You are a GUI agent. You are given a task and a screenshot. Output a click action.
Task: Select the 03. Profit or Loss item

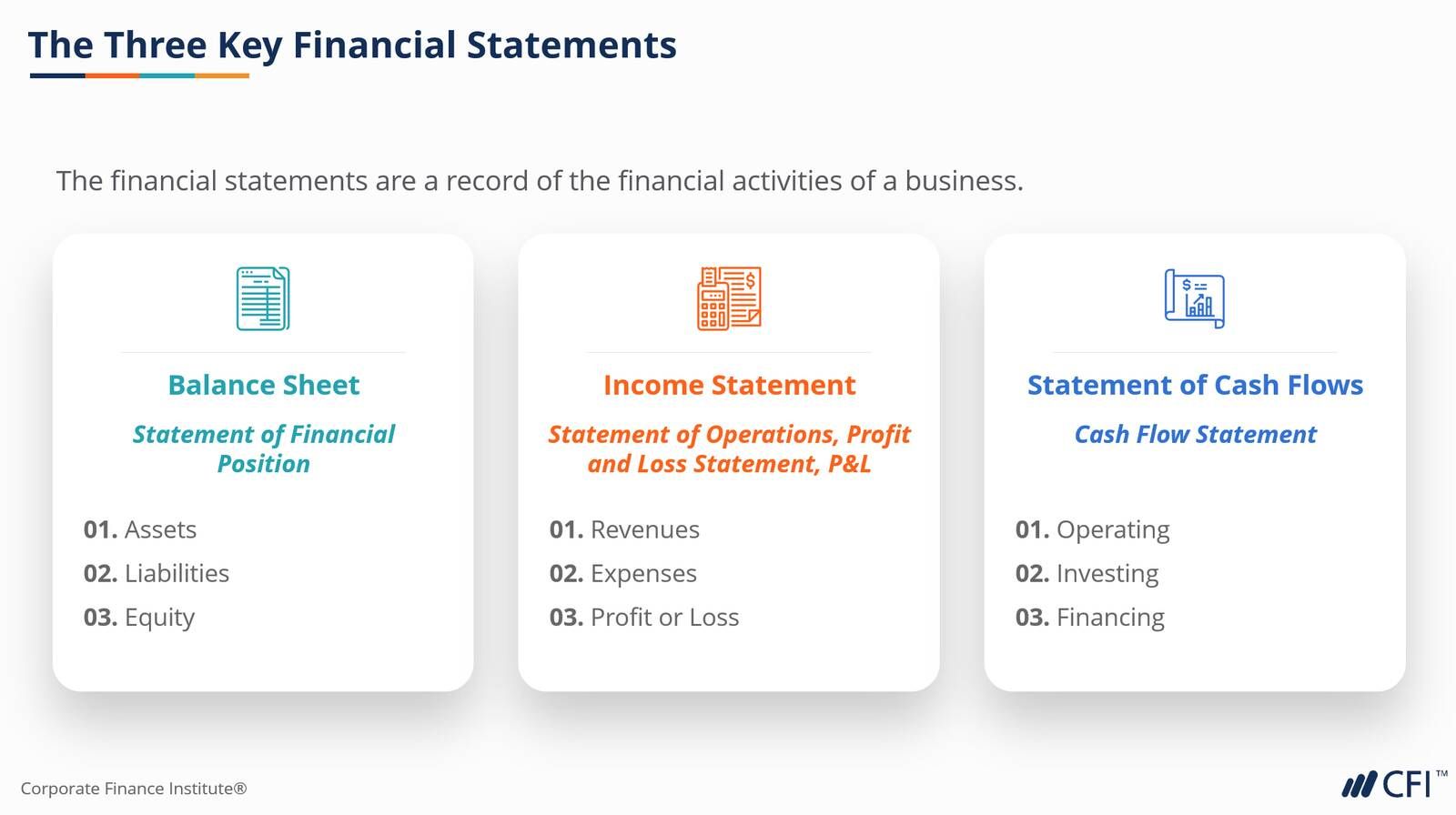click(x=644, y=617)
